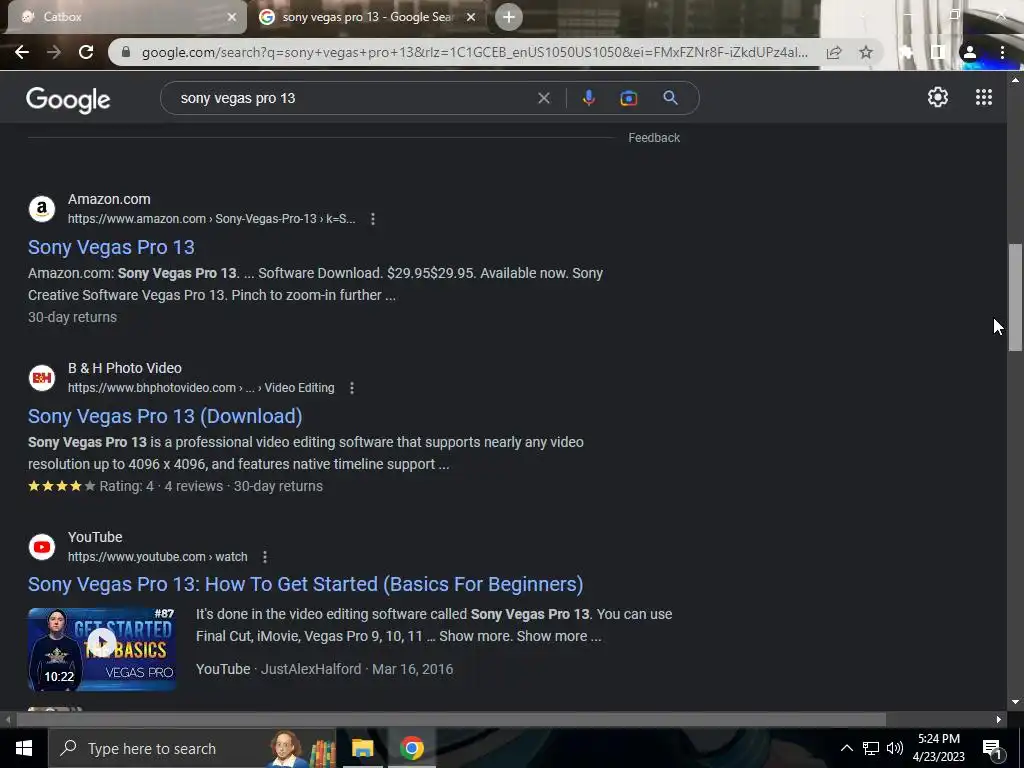
Task: Start voice search with the microphone icon
Action: tap(588, 98)
